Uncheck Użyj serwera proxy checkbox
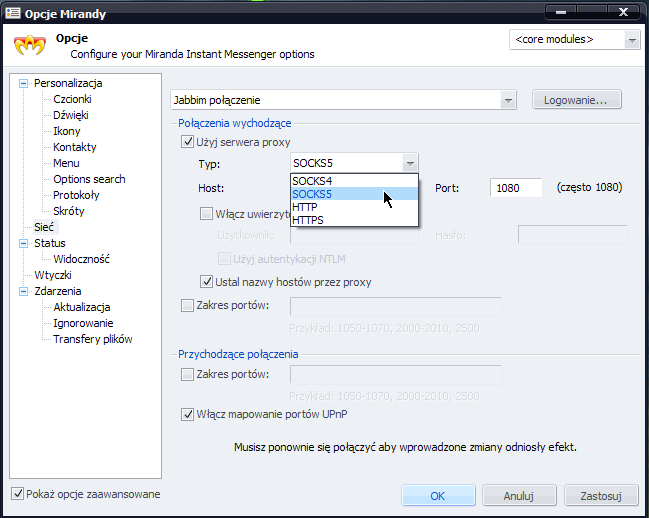This screenshot has height=518, width=649. pyautogui.click(x=187, y=142)
